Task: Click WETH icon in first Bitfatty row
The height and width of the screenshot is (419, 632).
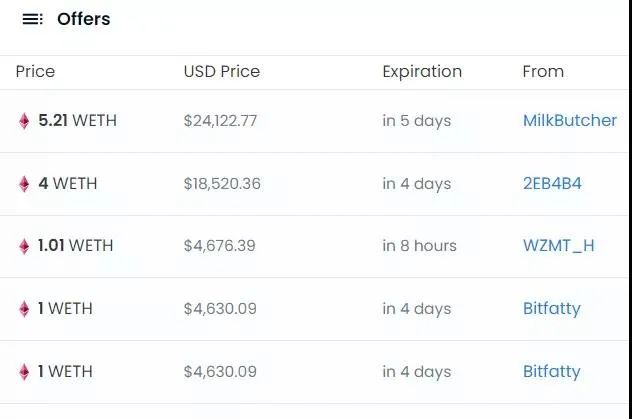Action: tap(24, 309)
